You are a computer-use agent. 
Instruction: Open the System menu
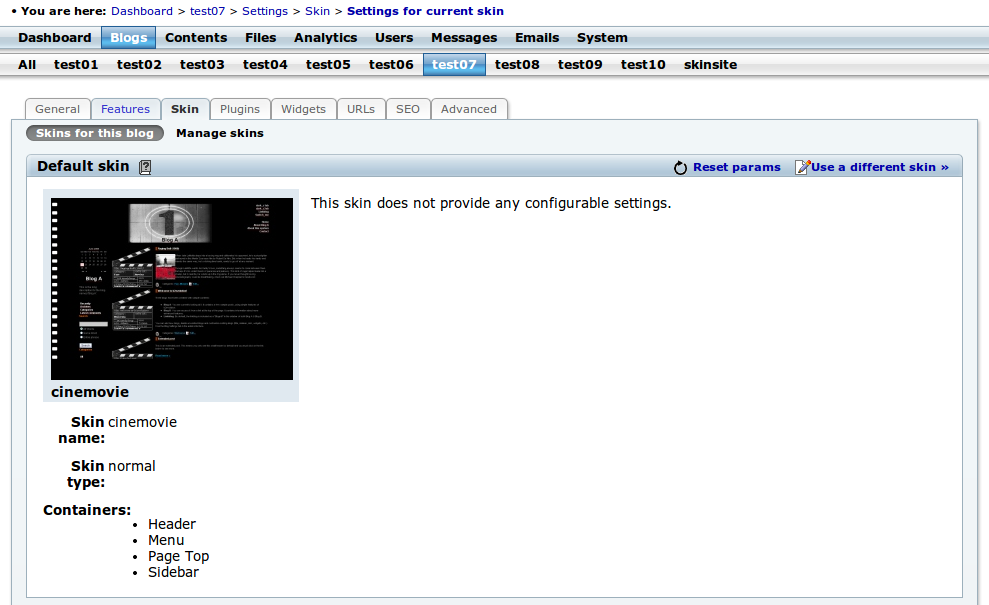[602, 38]
